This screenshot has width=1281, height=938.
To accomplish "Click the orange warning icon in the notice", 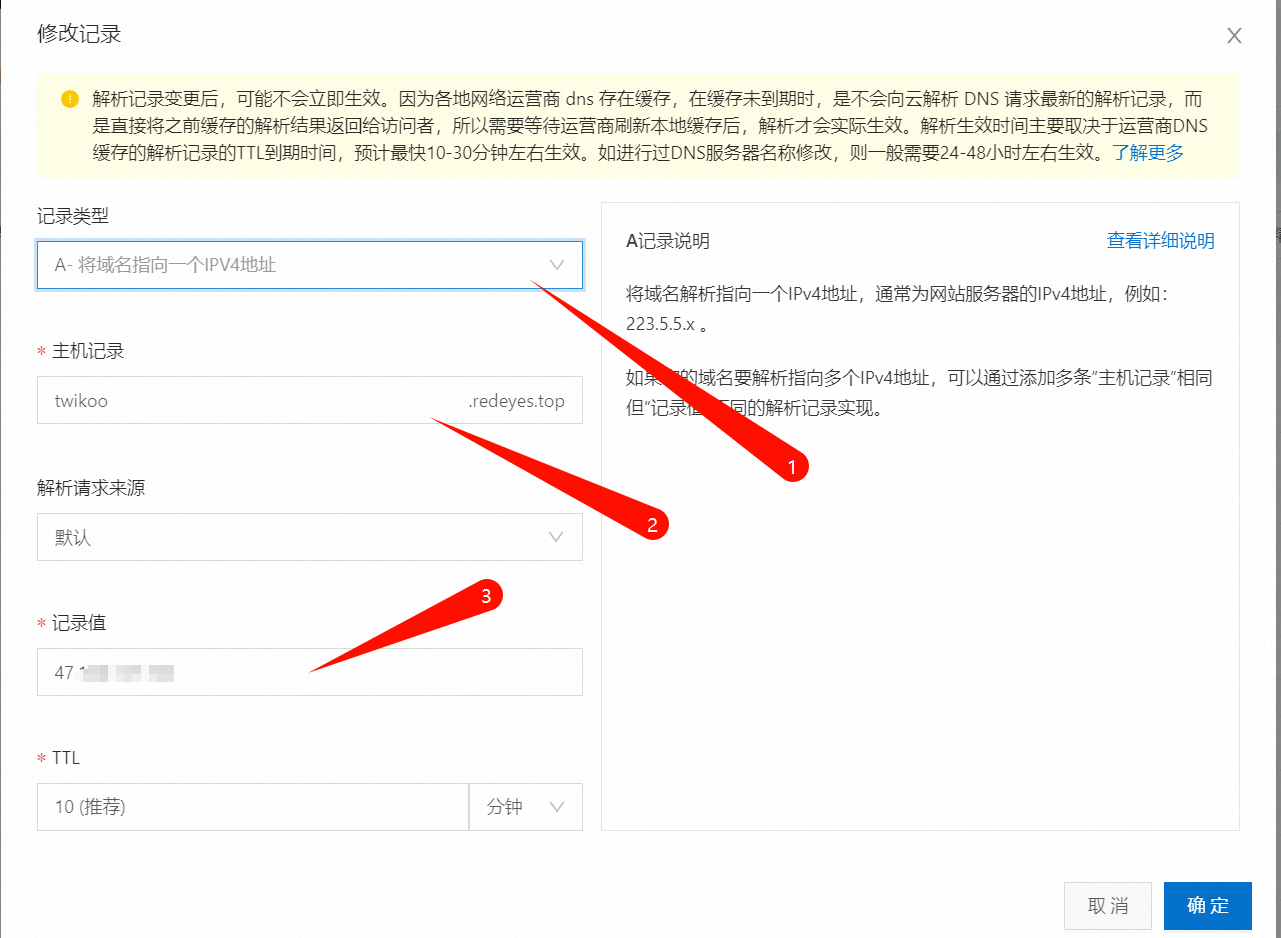I will pos(68,99).
